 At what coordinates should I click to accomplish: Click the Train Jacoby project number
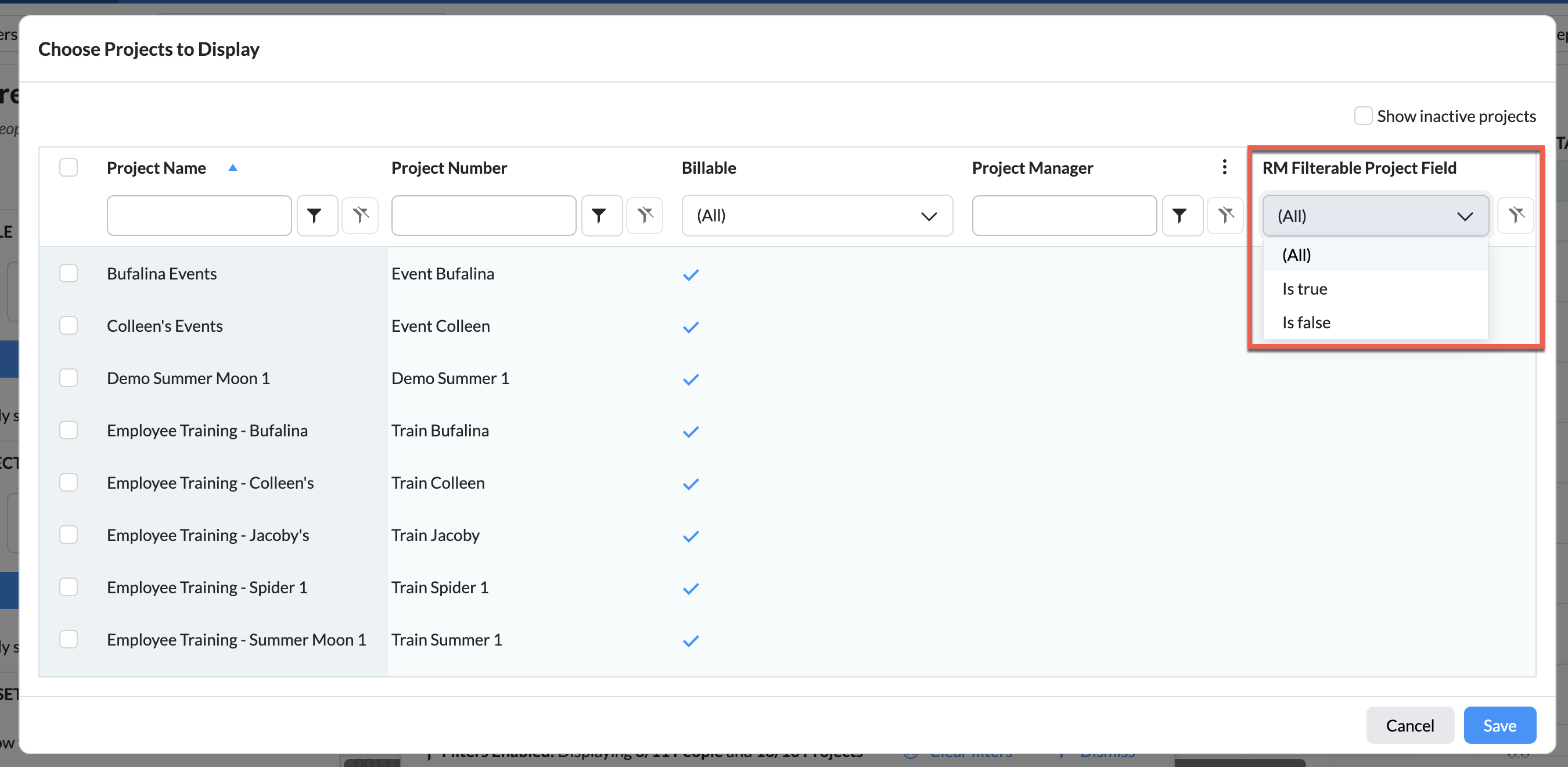(x=436, y=536)
